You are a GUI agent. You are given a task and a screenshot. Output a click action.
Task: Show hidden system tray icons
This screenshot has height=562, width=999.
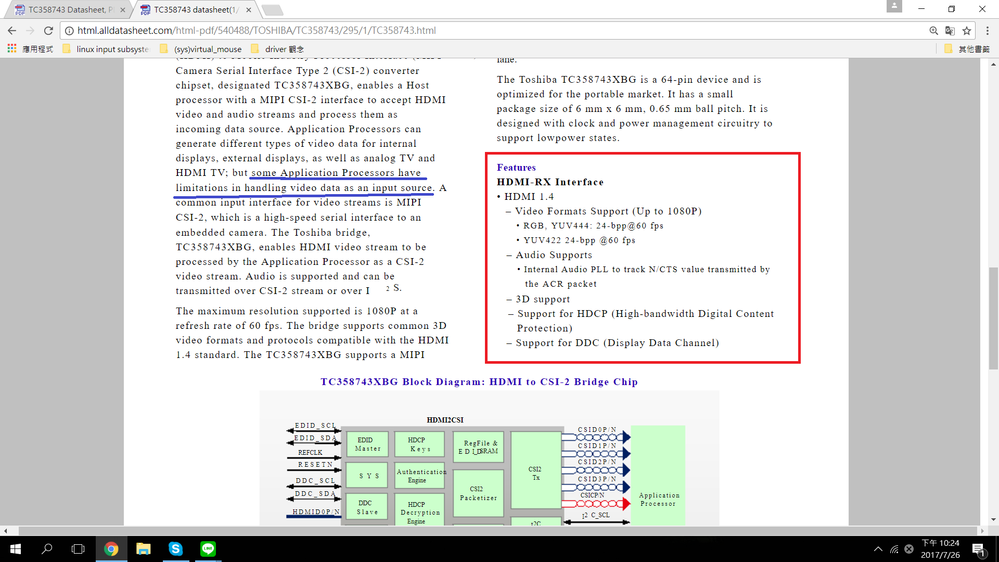click(878, 549)
